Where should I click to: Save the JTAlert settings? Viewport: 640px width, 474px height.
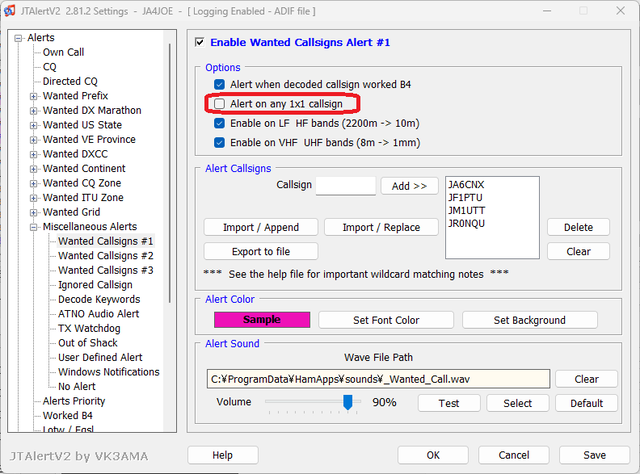pos(595,455)
